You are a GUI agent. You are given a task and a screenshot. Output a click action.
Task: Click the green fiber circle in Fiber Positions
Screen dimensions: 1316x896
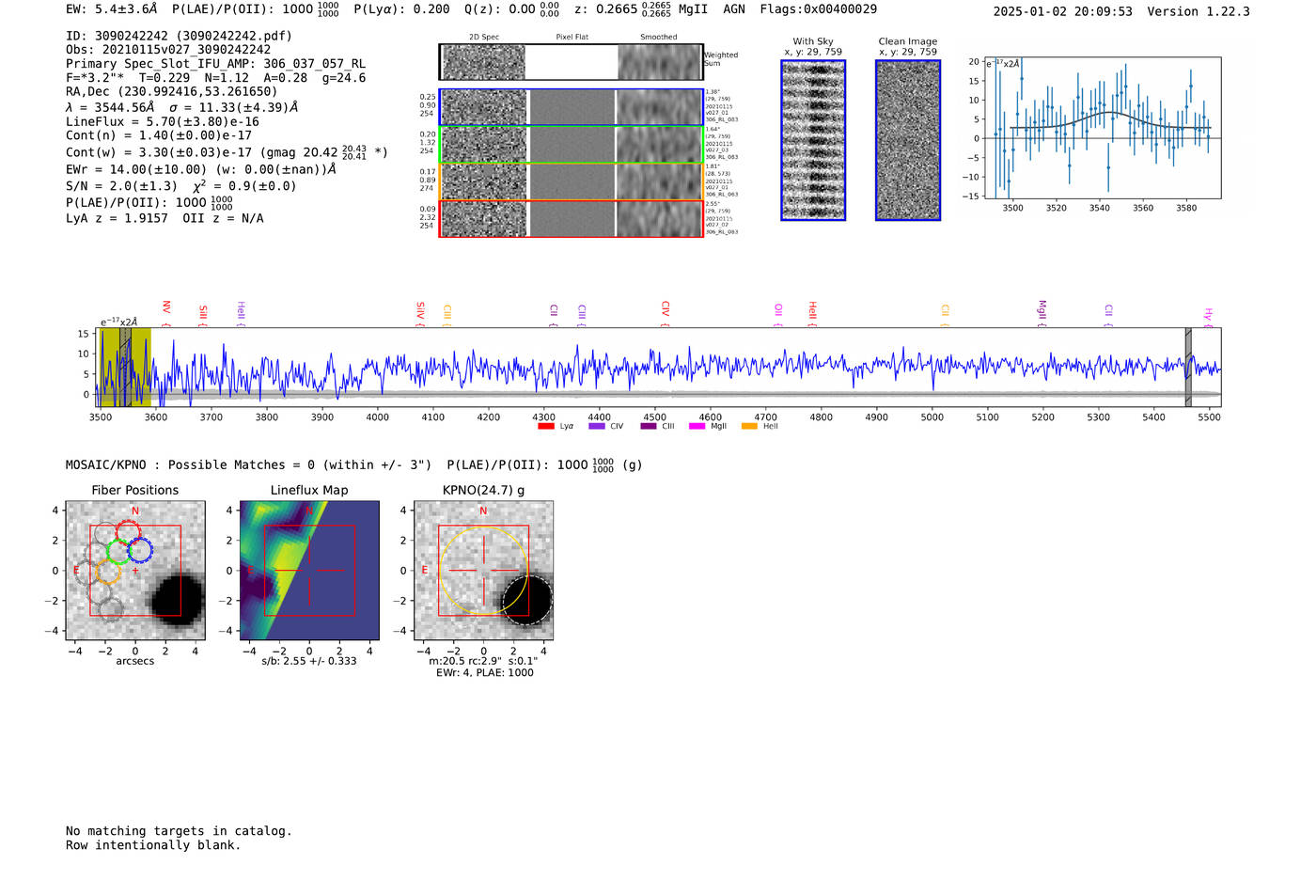119,550
